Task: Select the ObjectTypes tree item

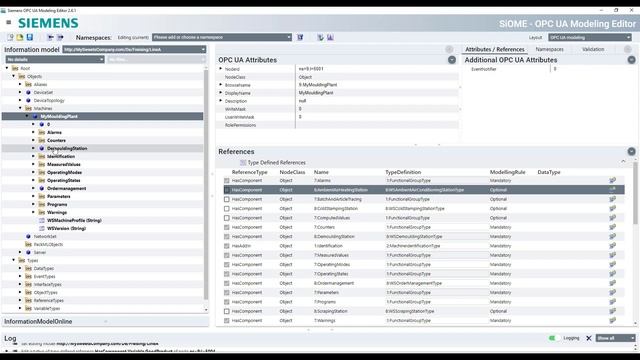Action: [46, 293]
